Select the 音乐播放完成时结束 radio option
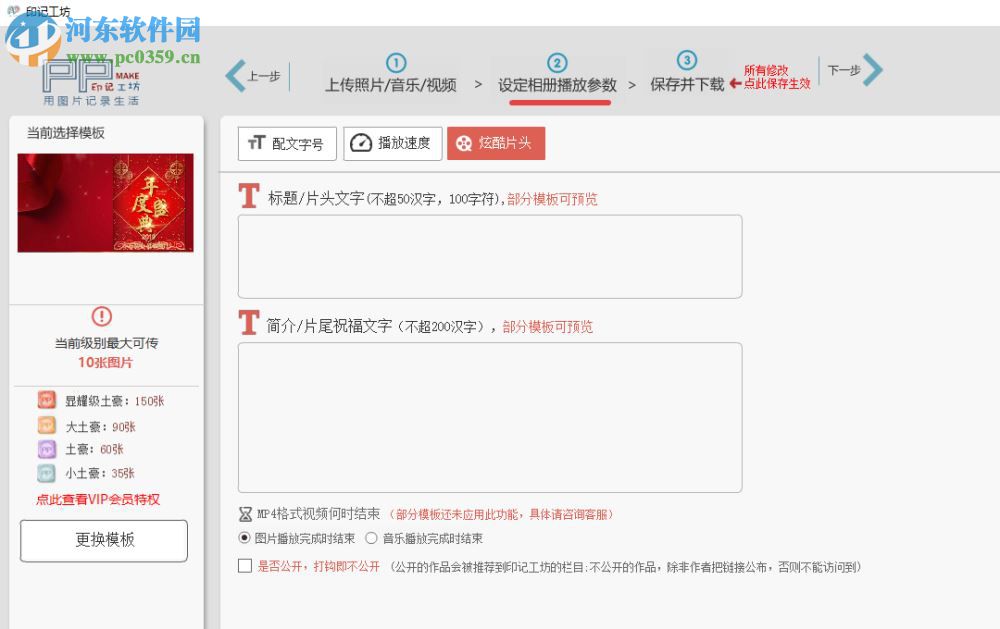Screen dimensions: 1000x629 coord(371,537)
